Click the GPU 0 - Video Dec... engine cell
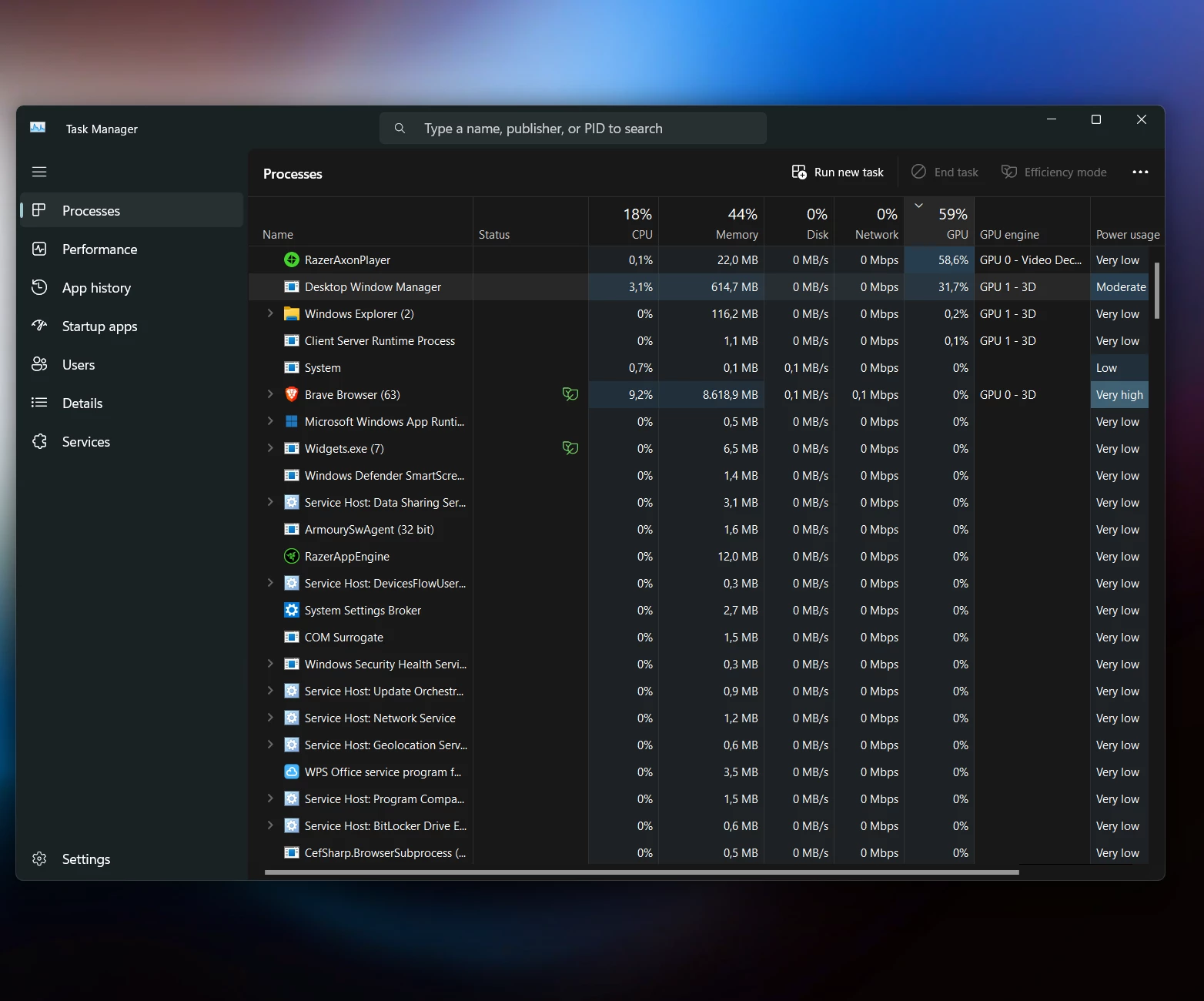1204x1001 pixels. tap(1032, 260)
